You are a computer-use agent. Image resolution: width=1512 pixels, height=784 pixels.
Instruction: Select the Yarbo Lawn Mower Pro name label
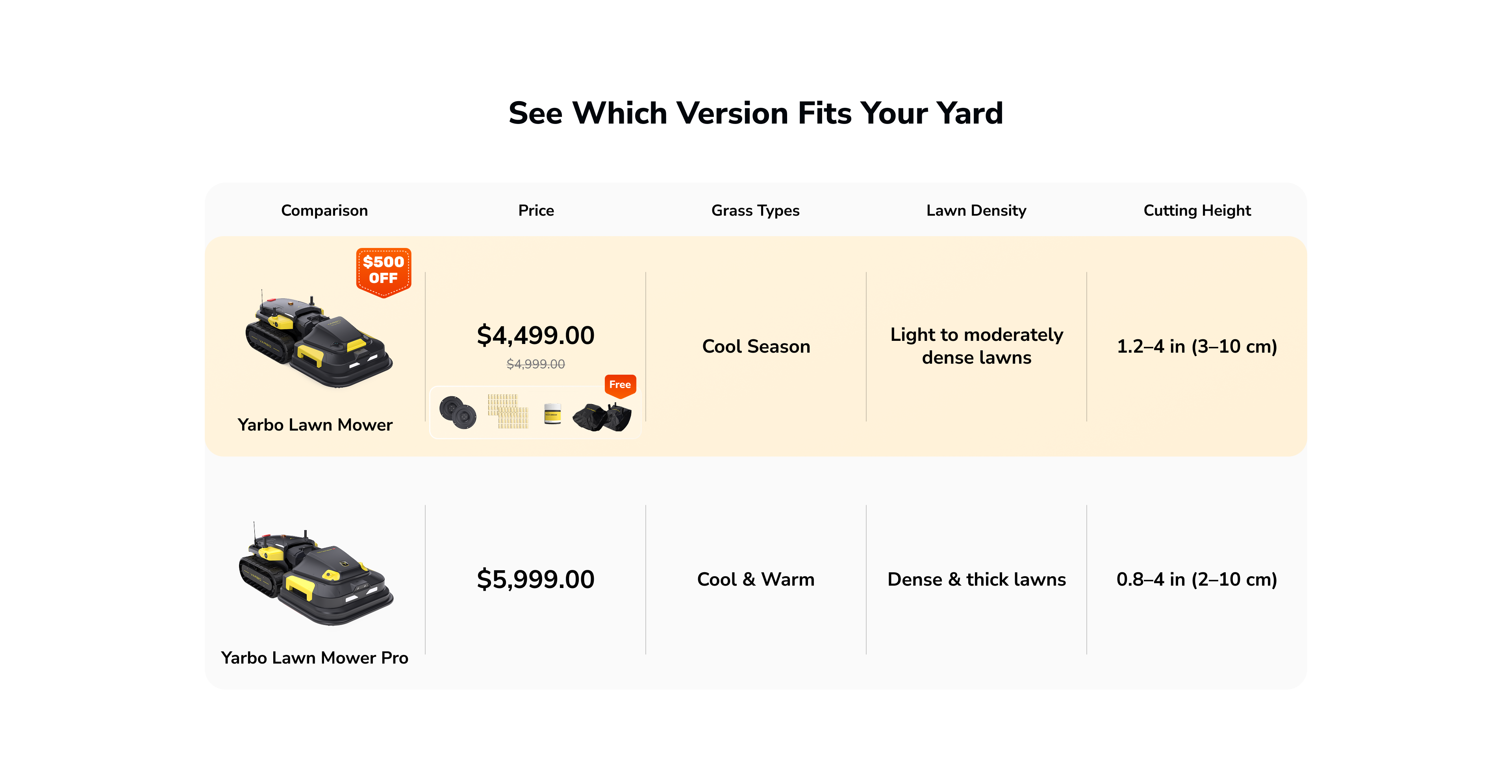tap(315, 658)
